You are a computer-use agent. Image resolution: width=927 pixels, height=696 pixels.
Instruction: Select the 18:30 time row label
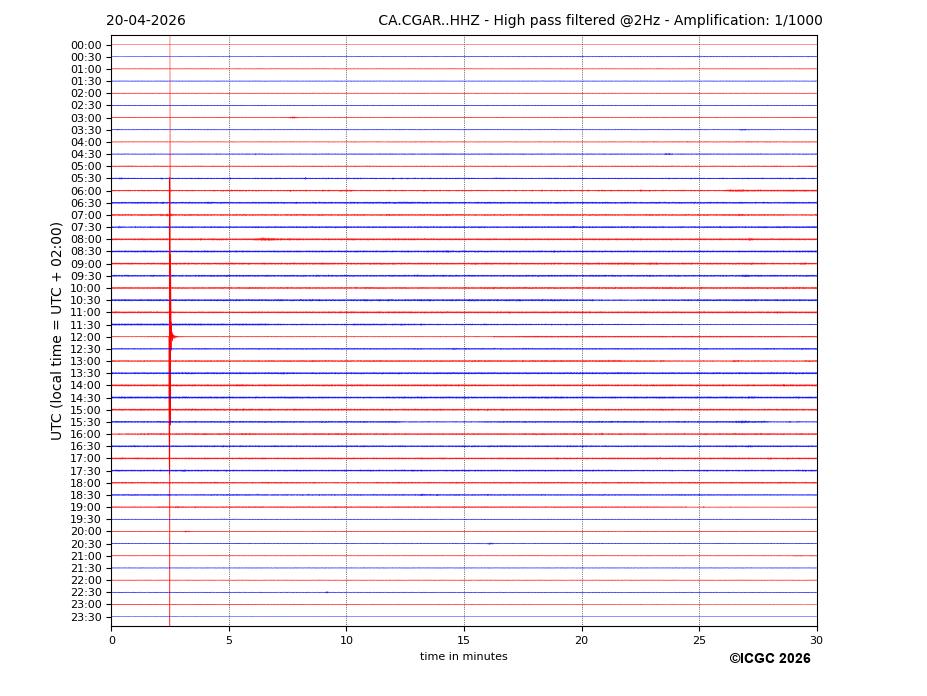pyautogui.click(x=86, y=495)
